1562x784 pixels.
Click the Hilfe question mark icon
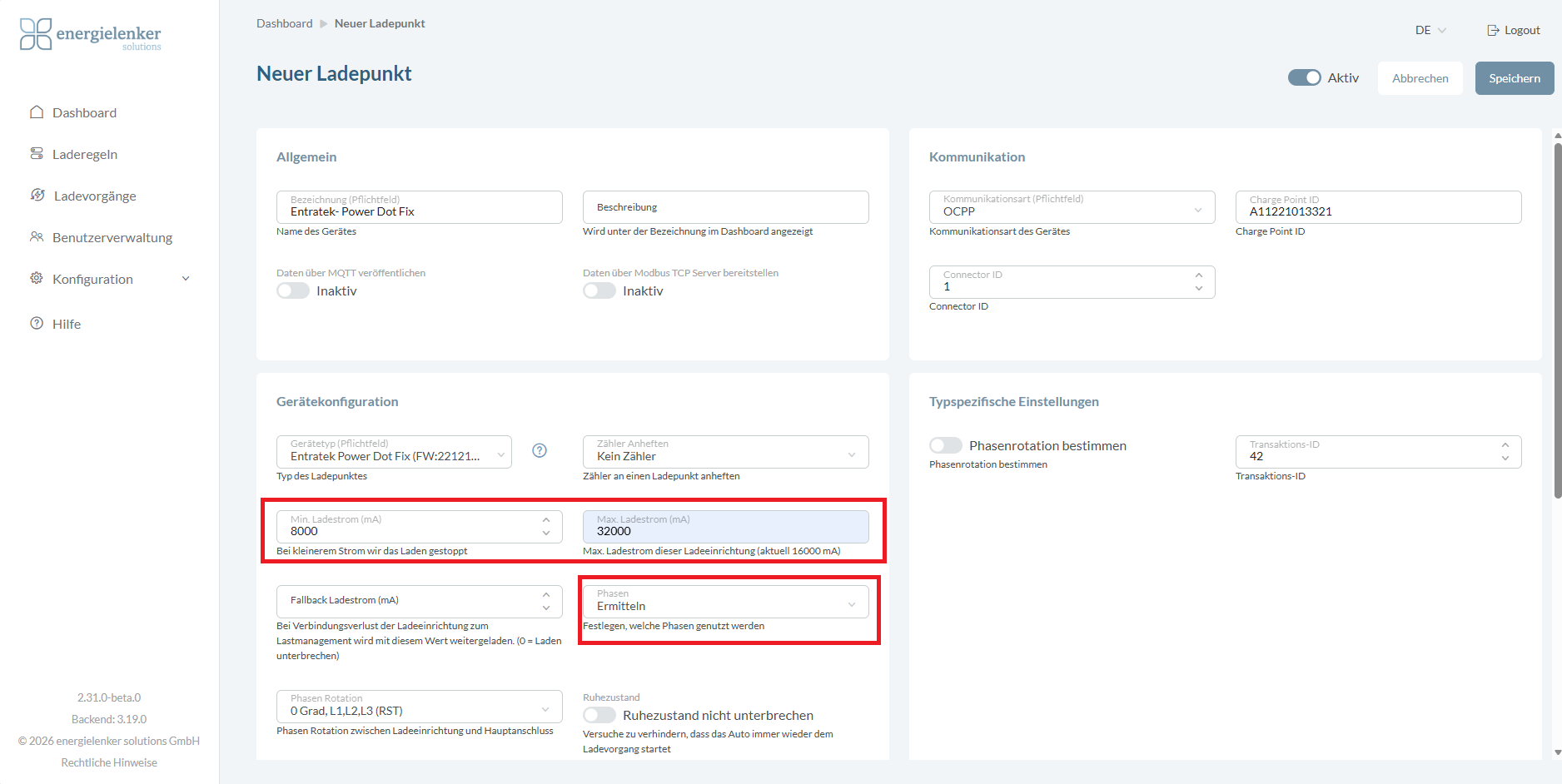coord(37,324)
